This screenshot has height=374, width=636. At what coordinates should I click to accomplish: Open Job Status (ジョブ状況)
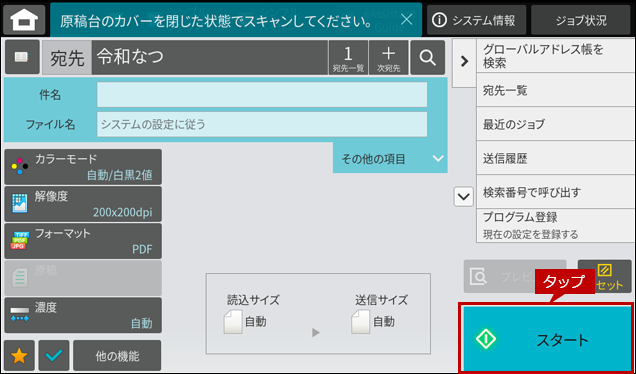pos(581,20)
